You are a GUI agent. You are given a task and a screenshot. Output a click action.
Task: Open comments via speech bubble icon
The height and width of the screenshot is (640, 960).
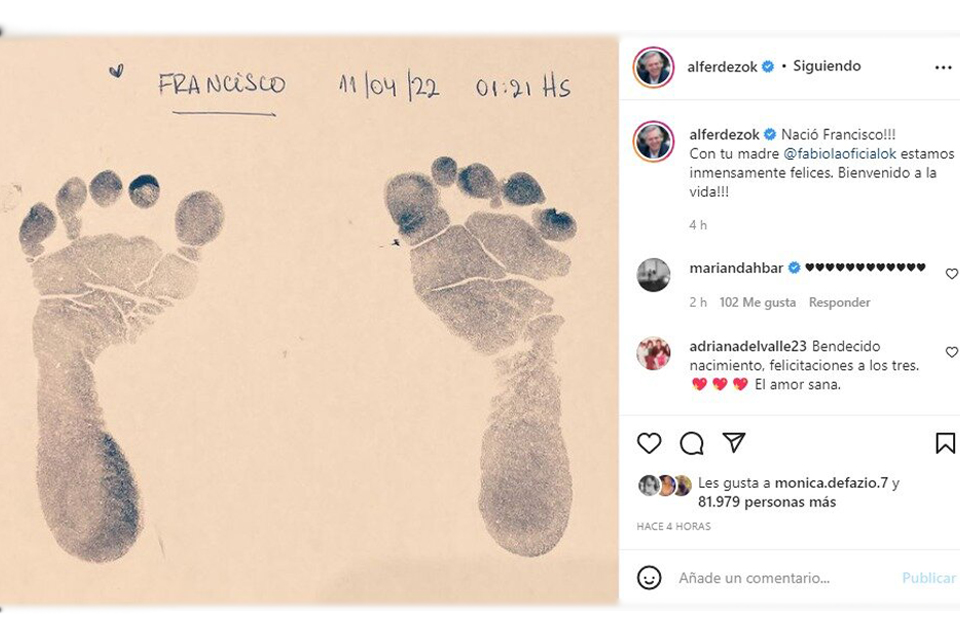(x=691, y=443)
